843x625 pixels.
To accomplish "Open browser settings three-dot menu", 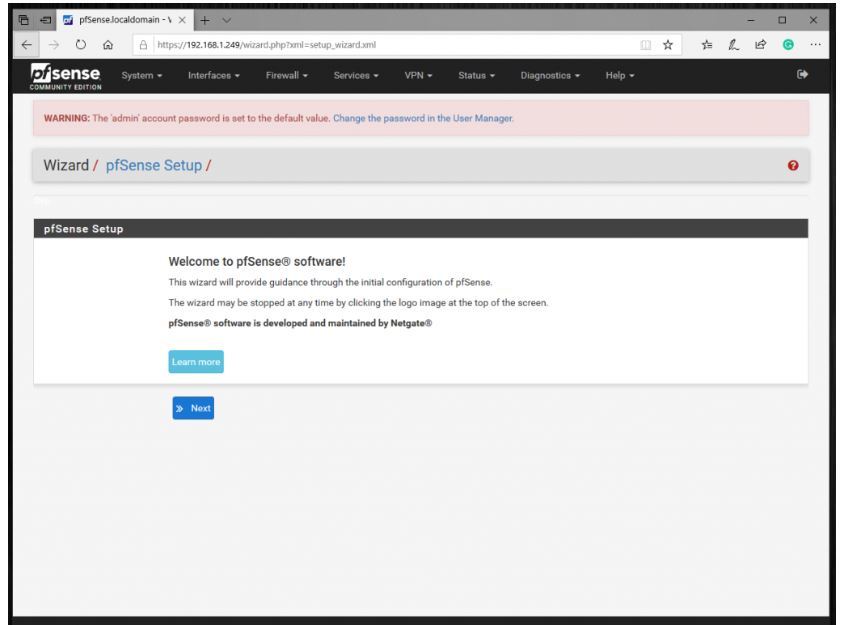I will coord(815,45).
